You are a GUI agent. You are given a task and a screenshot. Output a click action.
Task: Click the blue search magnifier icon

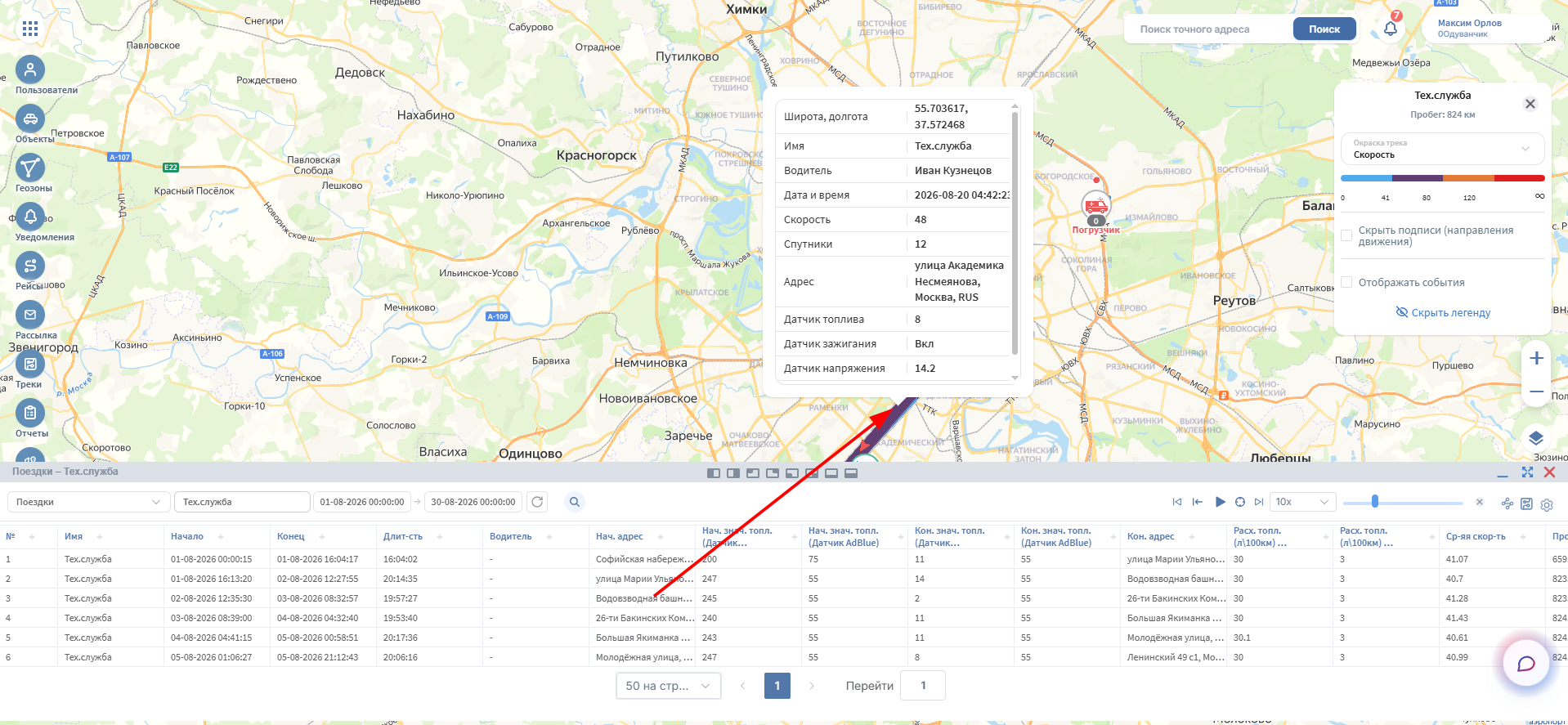tap(575, 502)
